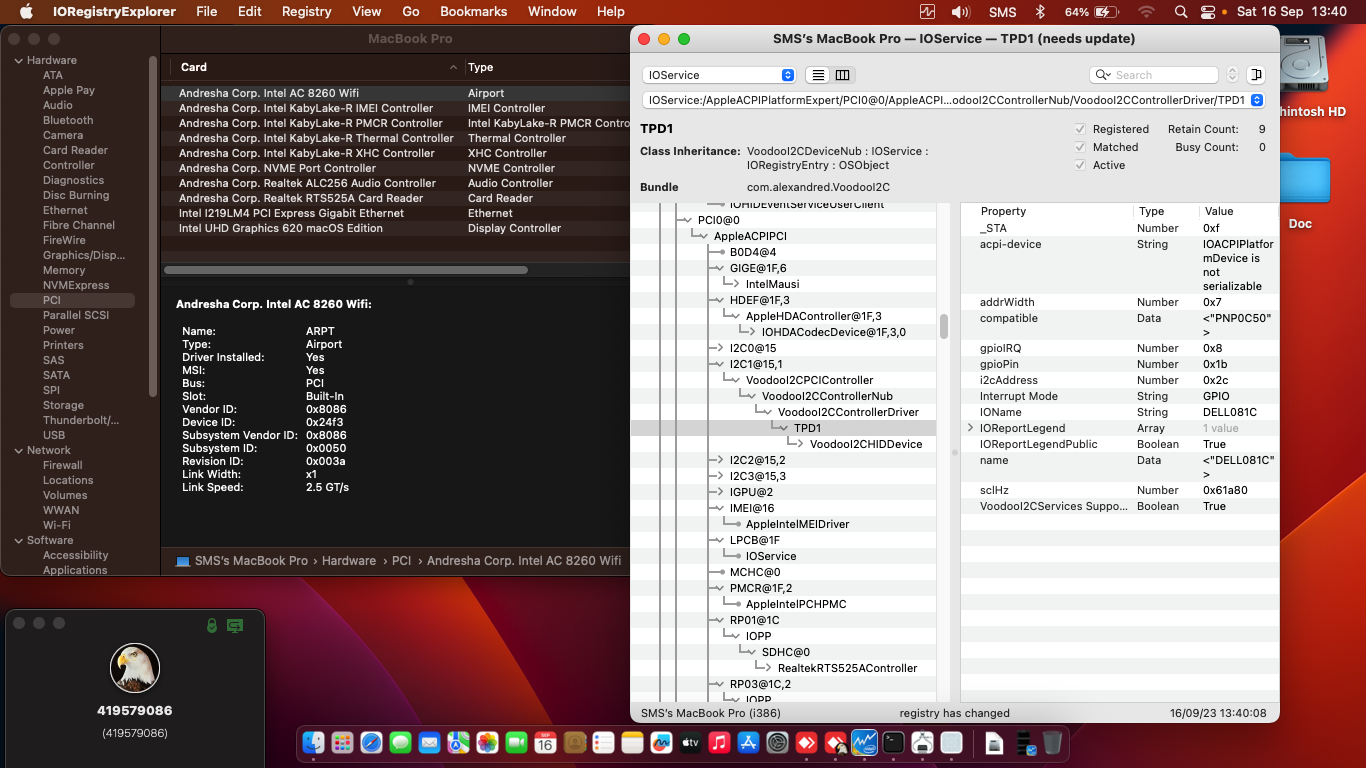1366x768 pixels.
Task: Toggle the Active checkbox
Action: [x=1080, y=165]
